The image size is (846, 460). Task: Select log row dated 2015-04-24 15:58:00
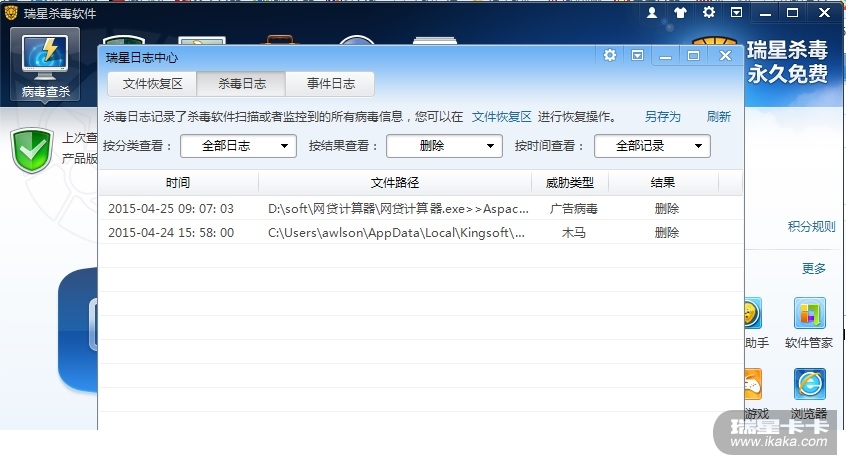click(x=421, y=232)
